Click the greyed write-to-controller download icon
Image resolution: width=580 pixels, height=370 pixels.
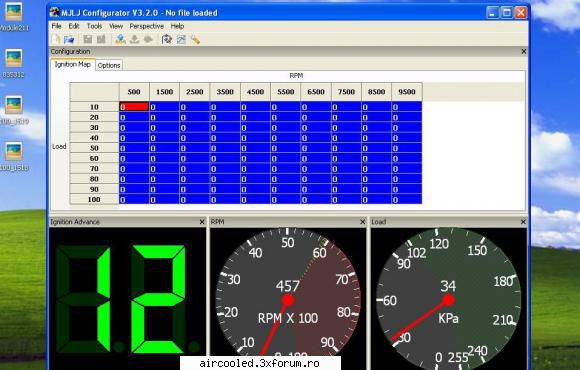[135, 39]
